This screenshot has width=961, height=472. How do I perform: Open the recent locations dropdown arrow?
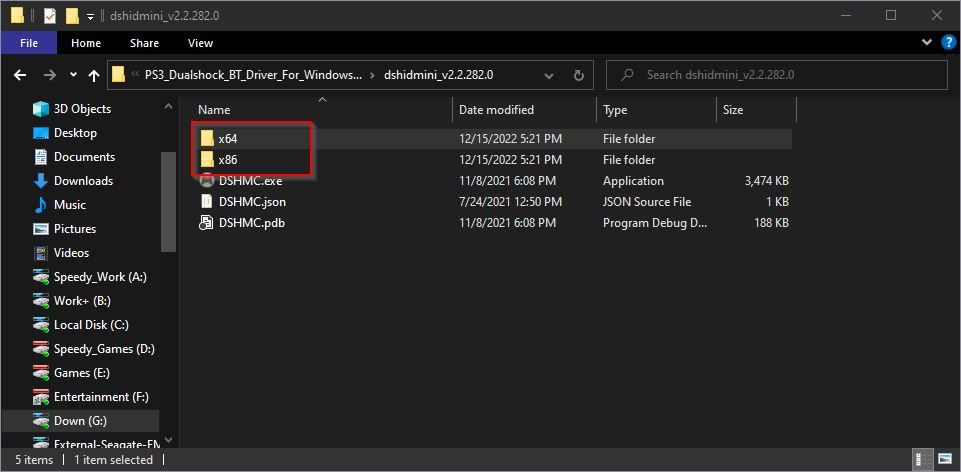[x=74, y=75]
